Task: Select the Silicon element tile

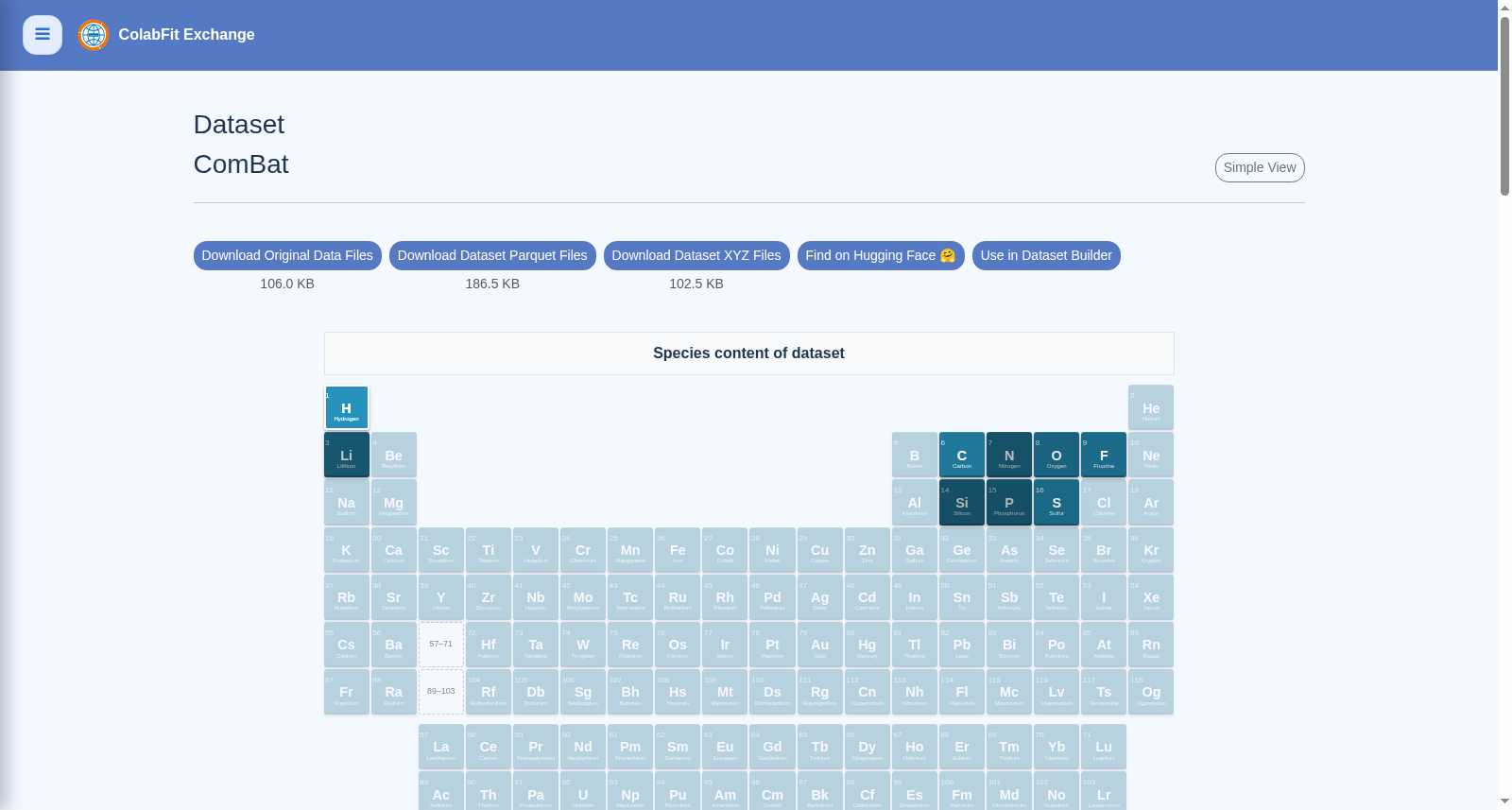Action: click(962, 503)
